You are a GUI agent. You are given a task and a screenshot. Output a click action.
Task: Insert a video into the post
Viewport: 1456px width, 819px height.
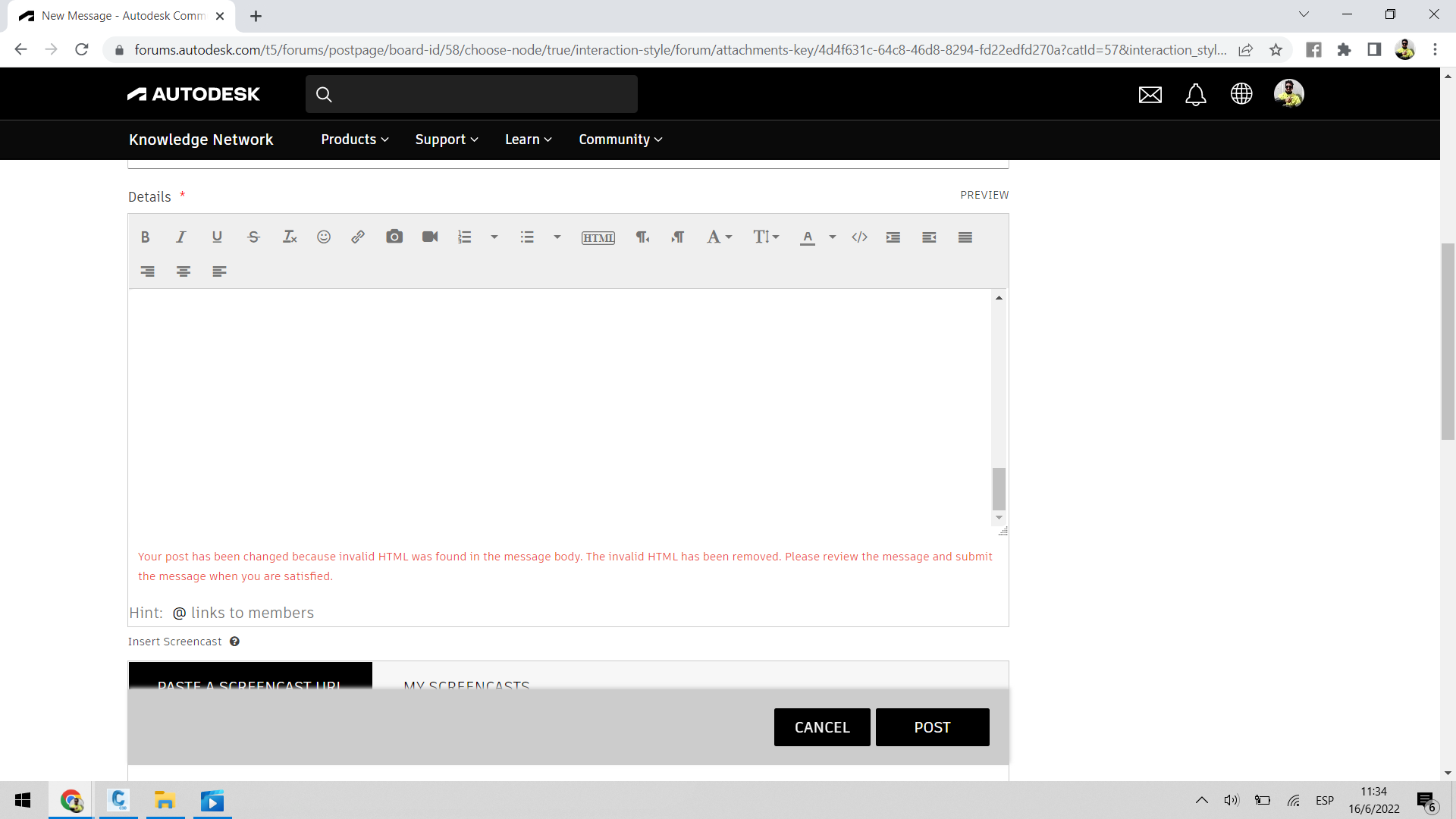click(429, 237)
